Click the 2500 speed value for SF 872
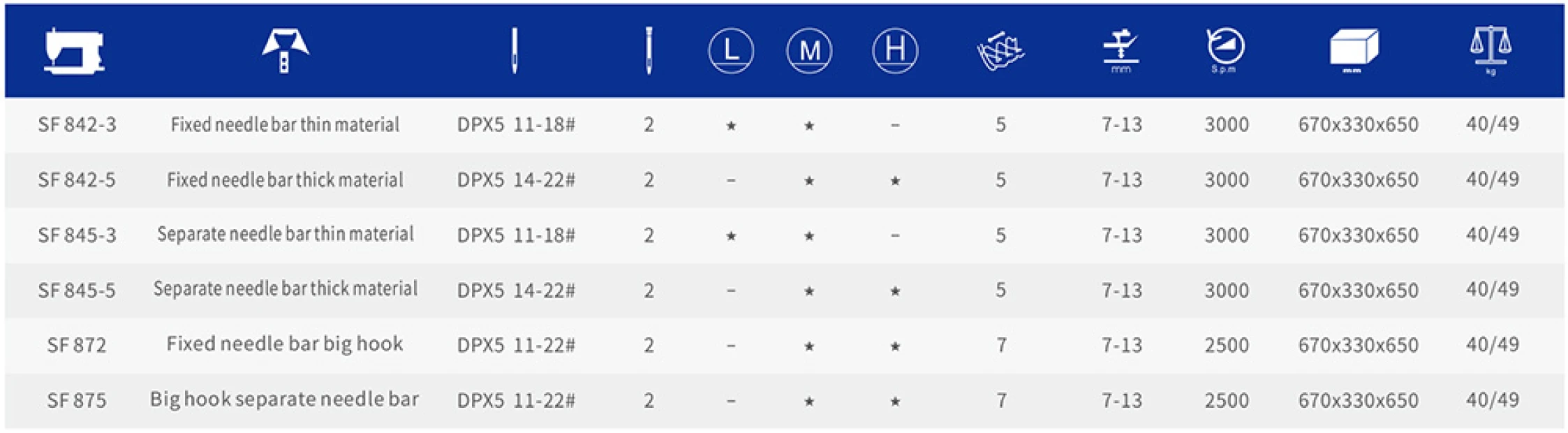Viewport: 1568px width, 433px height. pos(1227,345)
